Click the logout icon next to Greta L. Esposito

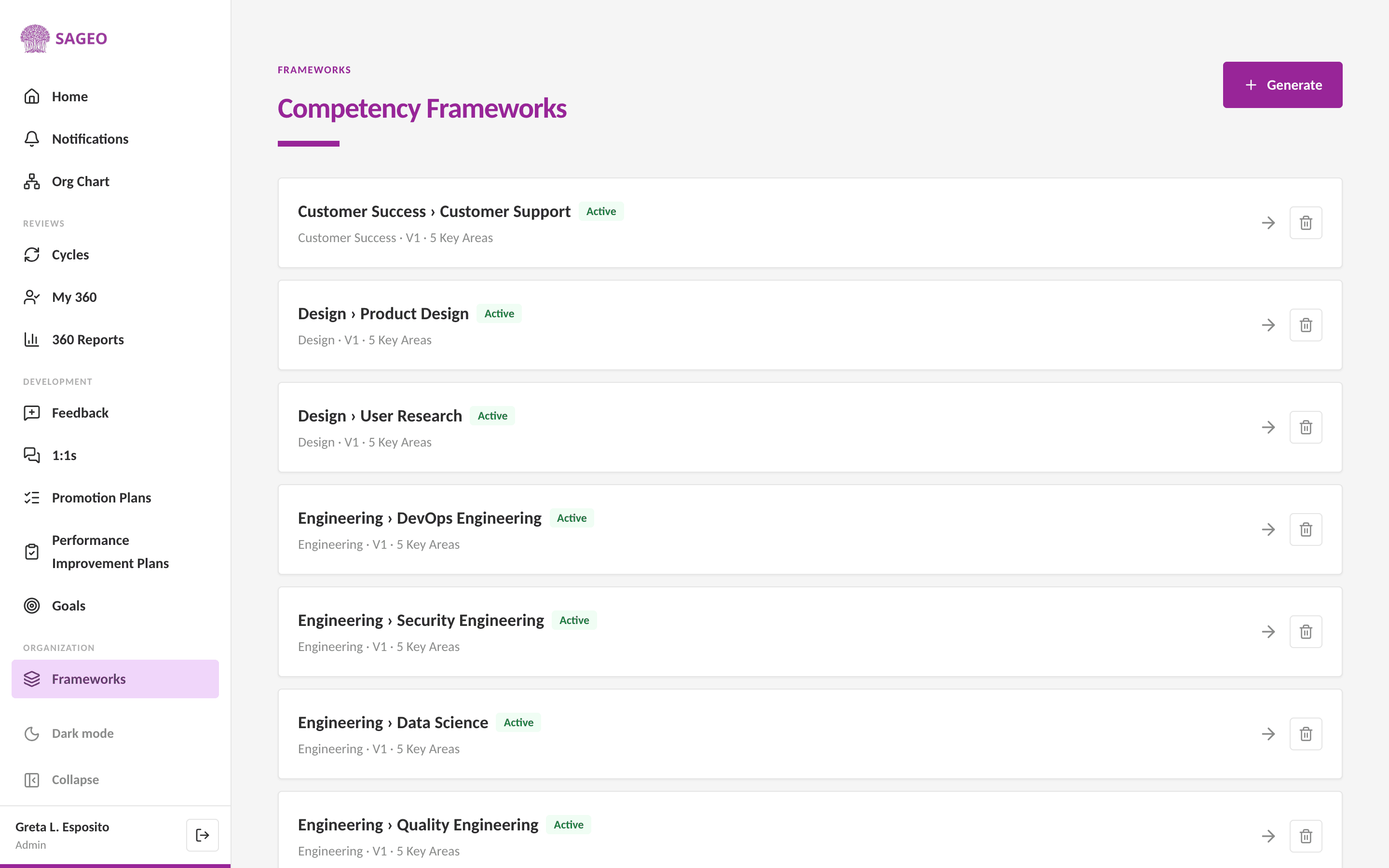[202, 835]
